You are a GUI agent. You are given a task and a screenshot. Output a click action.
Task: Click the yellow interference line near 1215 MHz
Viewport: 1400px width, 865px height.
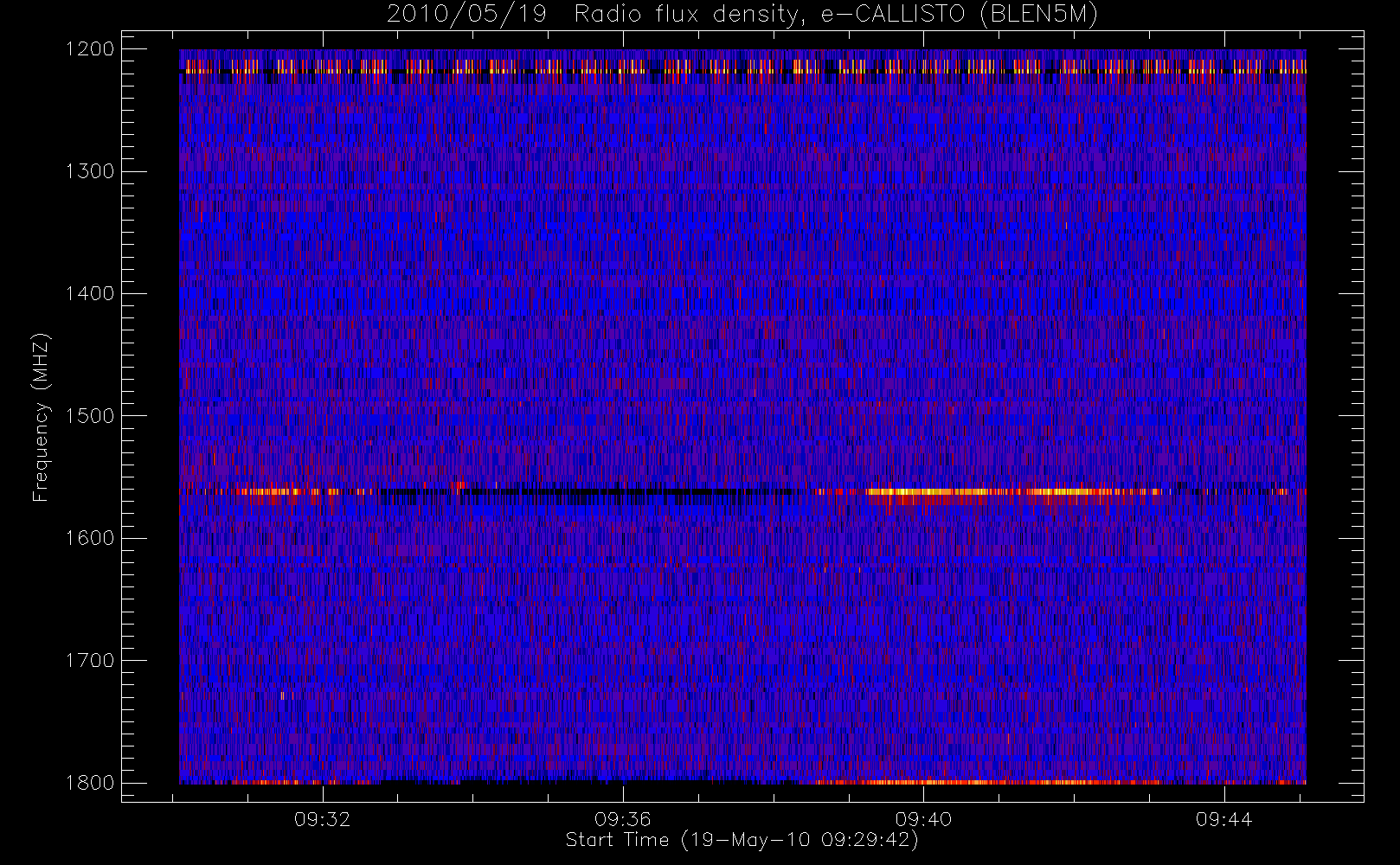[742, 67]
